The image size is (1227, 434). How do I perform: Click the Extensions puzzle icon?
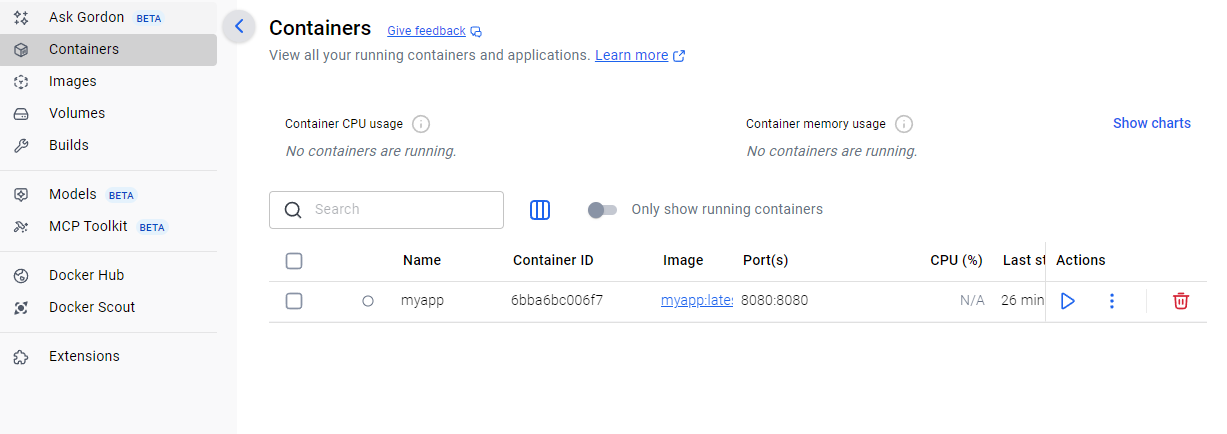pyautogui.click(x=21, y=357)
